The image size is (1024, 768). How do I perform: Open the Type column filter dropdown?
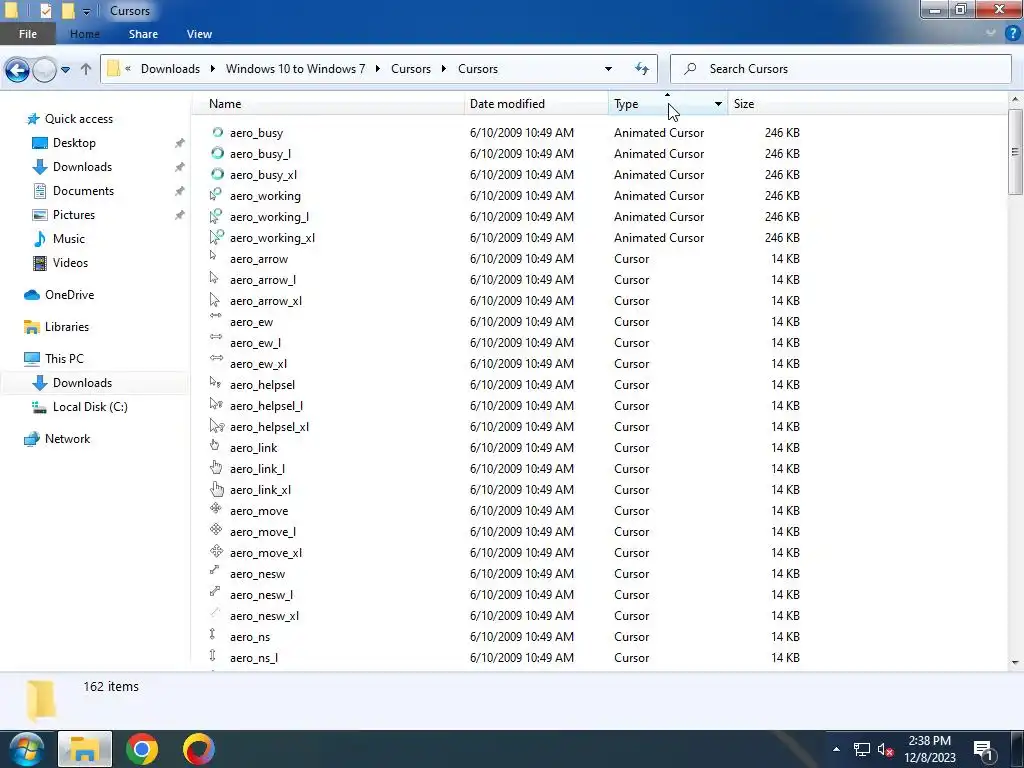point(718,104)
